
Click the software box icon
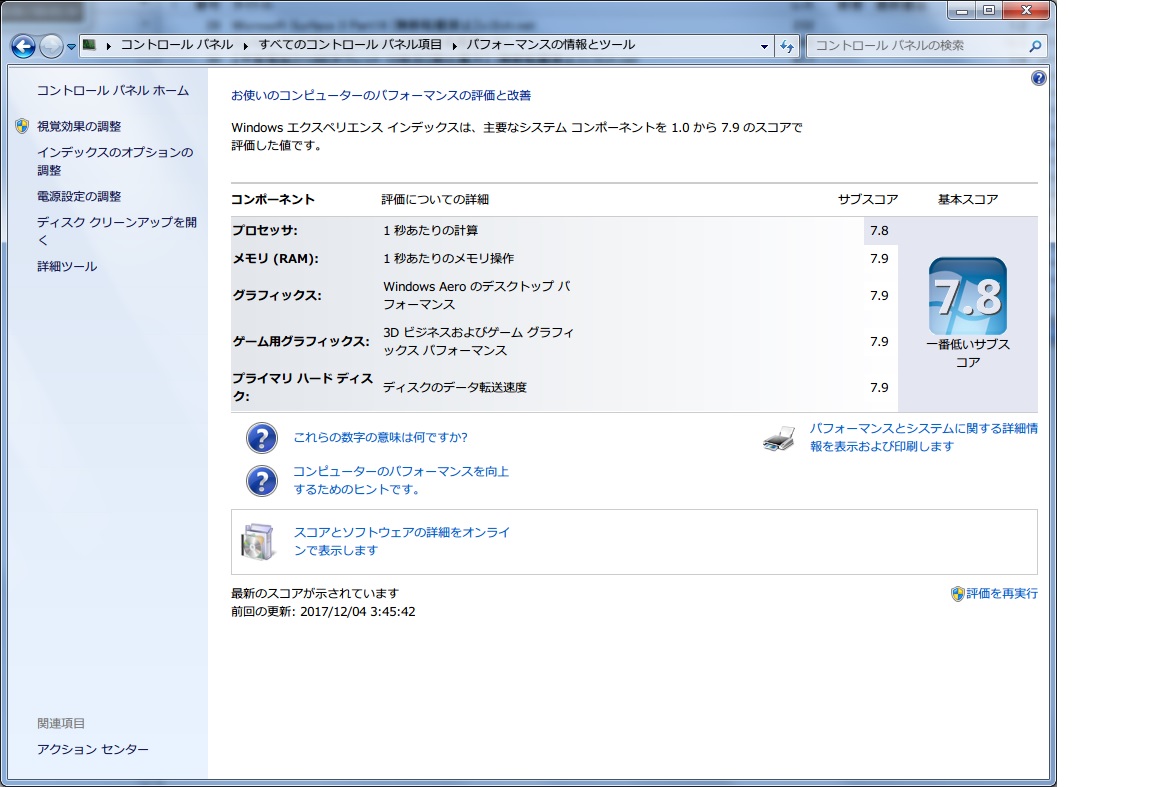[258, 542]
